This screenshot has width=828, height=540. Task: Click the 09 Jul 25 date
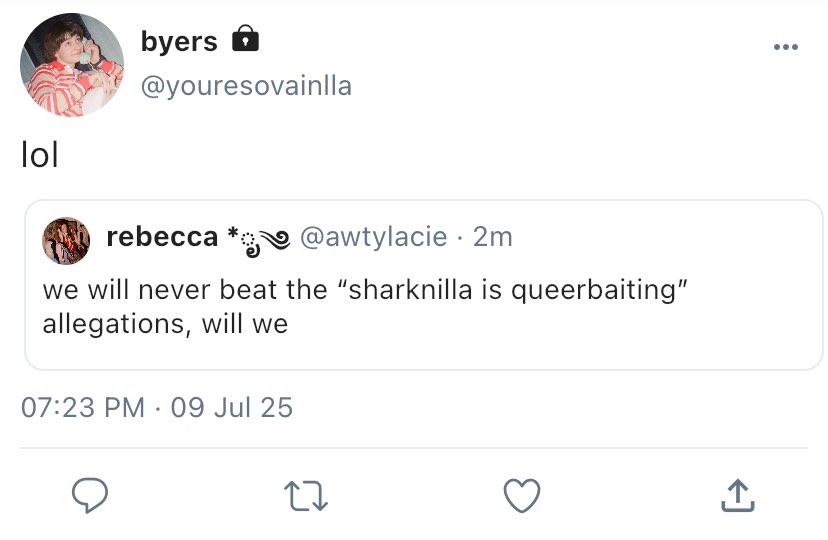(x=231, y=408)
